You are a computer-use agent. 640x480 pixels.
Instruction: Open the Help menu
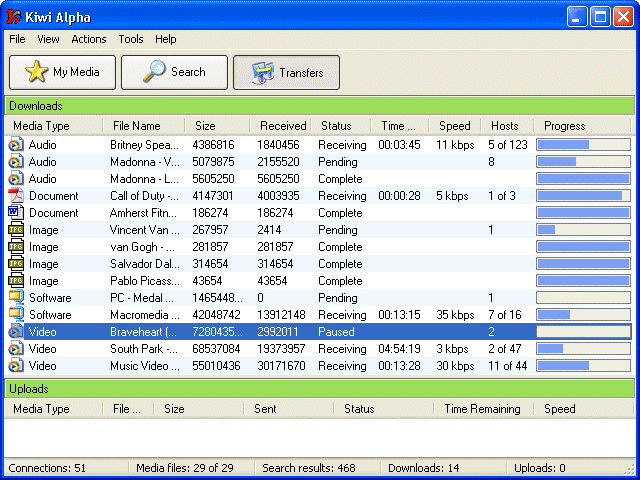tap(165, 39)
